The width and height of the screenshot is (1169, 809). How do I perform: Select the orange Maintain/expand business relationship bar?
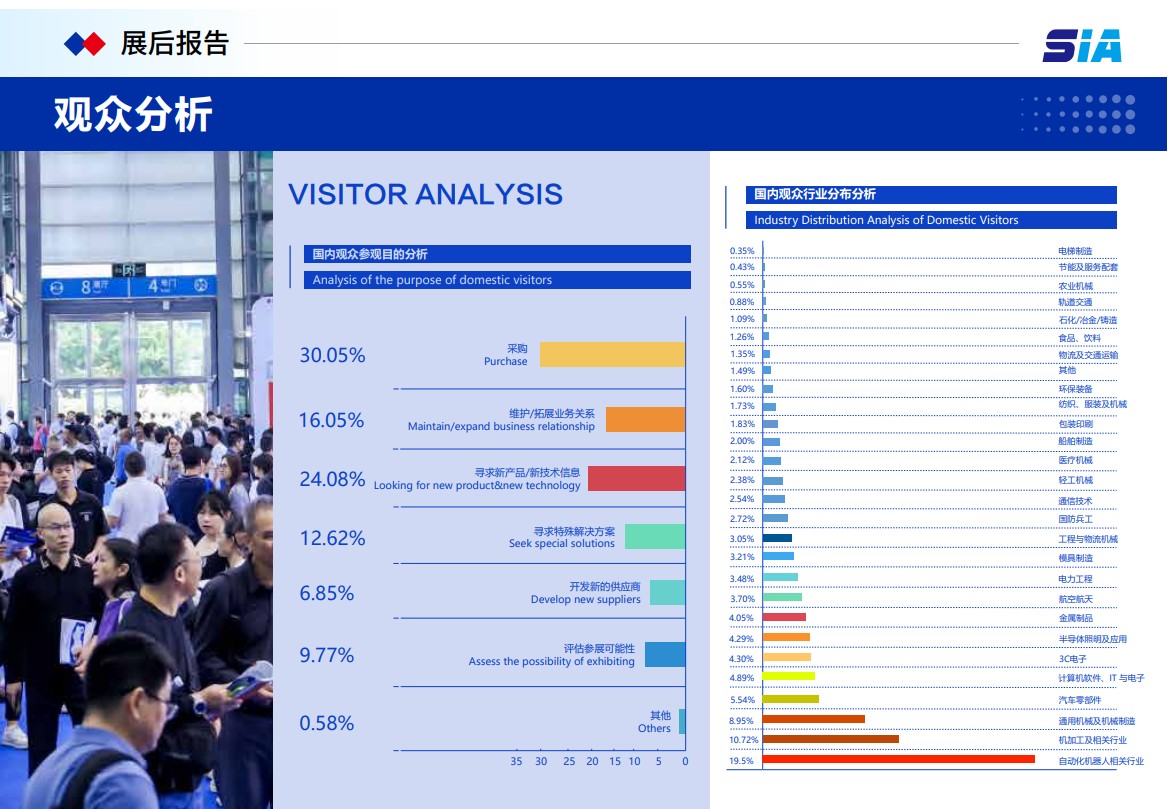(x=645, y=419)
